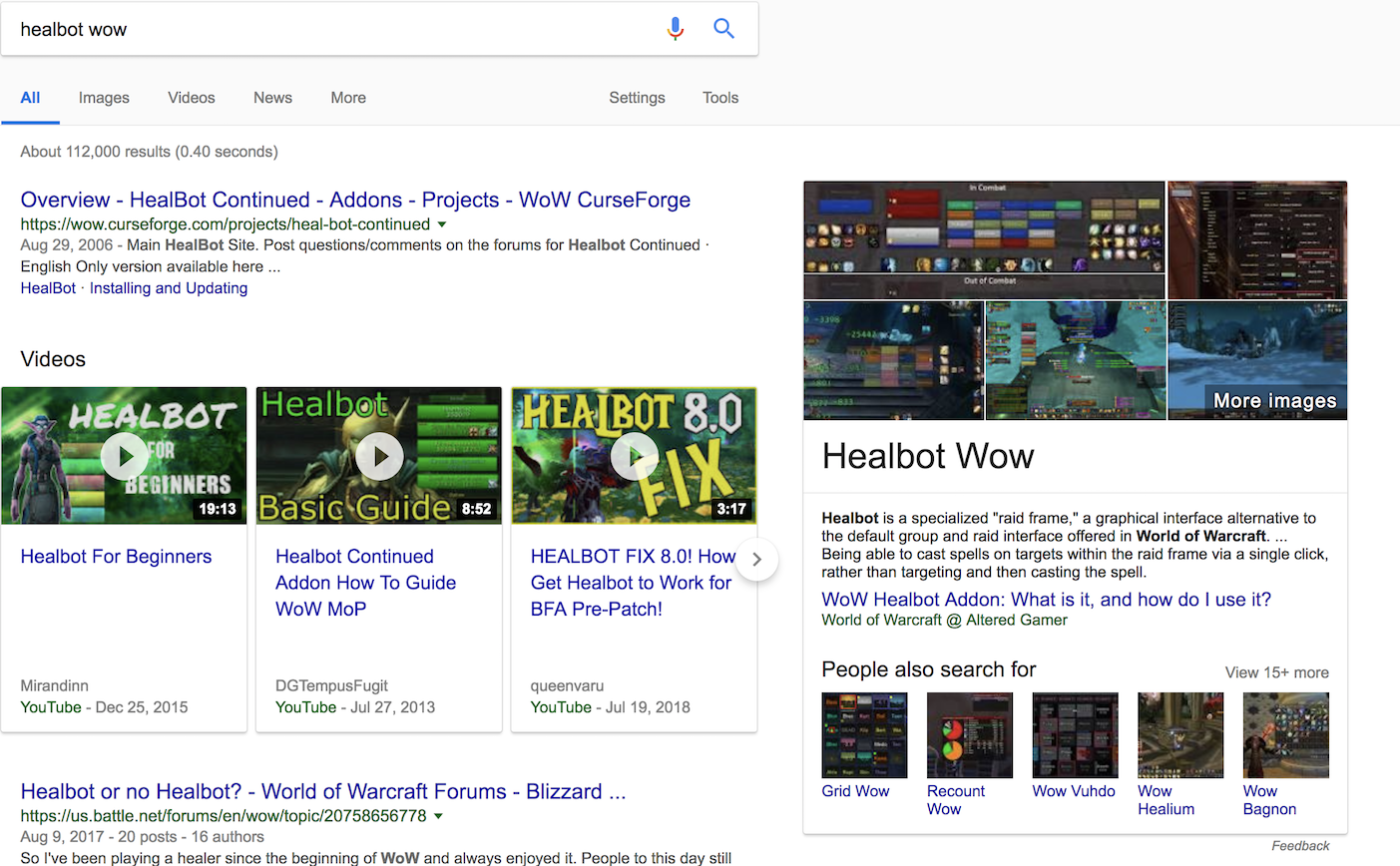1400x866 pixels.
Task: Open the Tools options
Action: (720, 98)
